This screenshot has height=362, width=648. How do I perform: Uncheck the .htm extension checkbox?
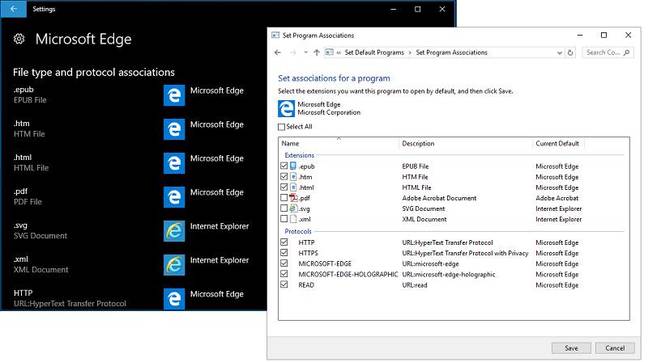click(284, 176)
